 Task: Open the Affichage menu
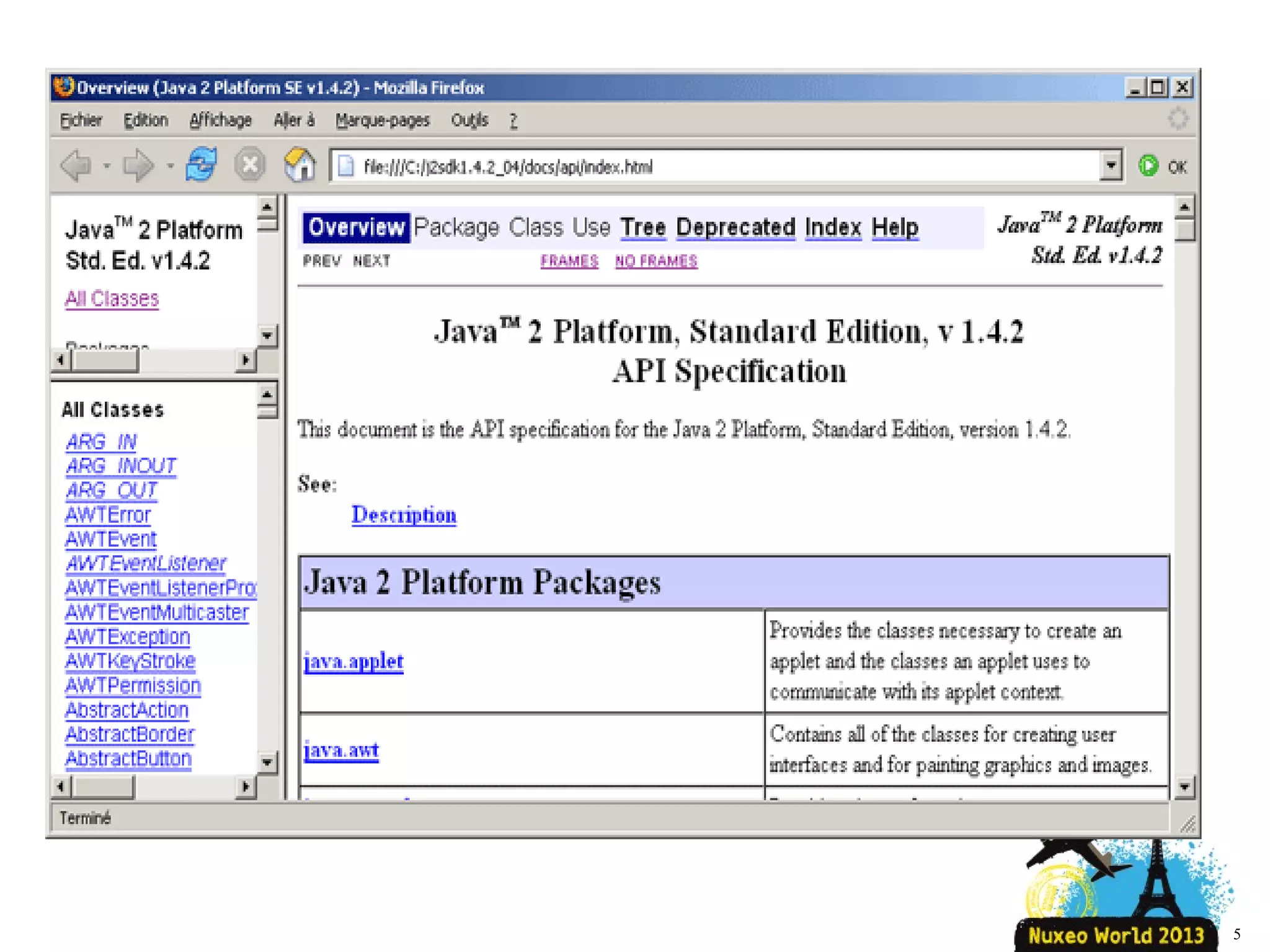tap(220, 120)
